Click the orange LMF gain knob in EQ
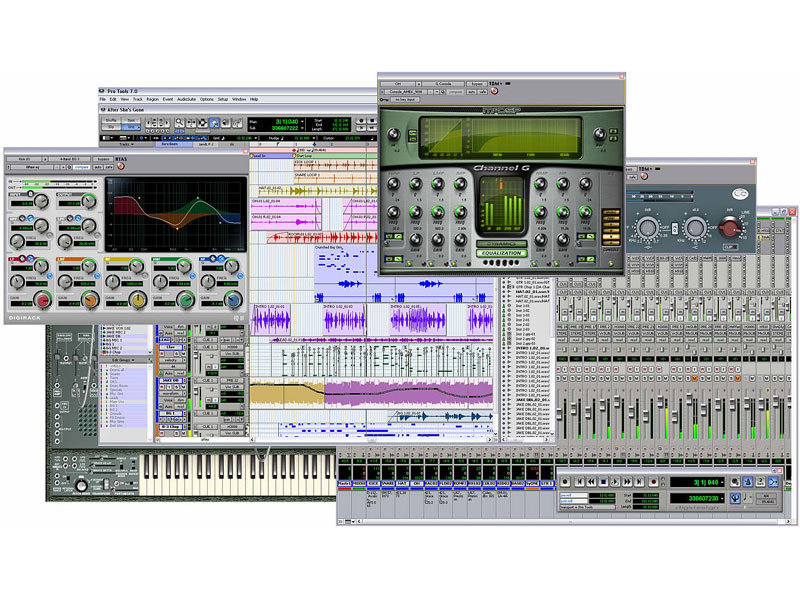Image resolution: width=800 pixels, height=600 pixels. [x=90, y=300]
